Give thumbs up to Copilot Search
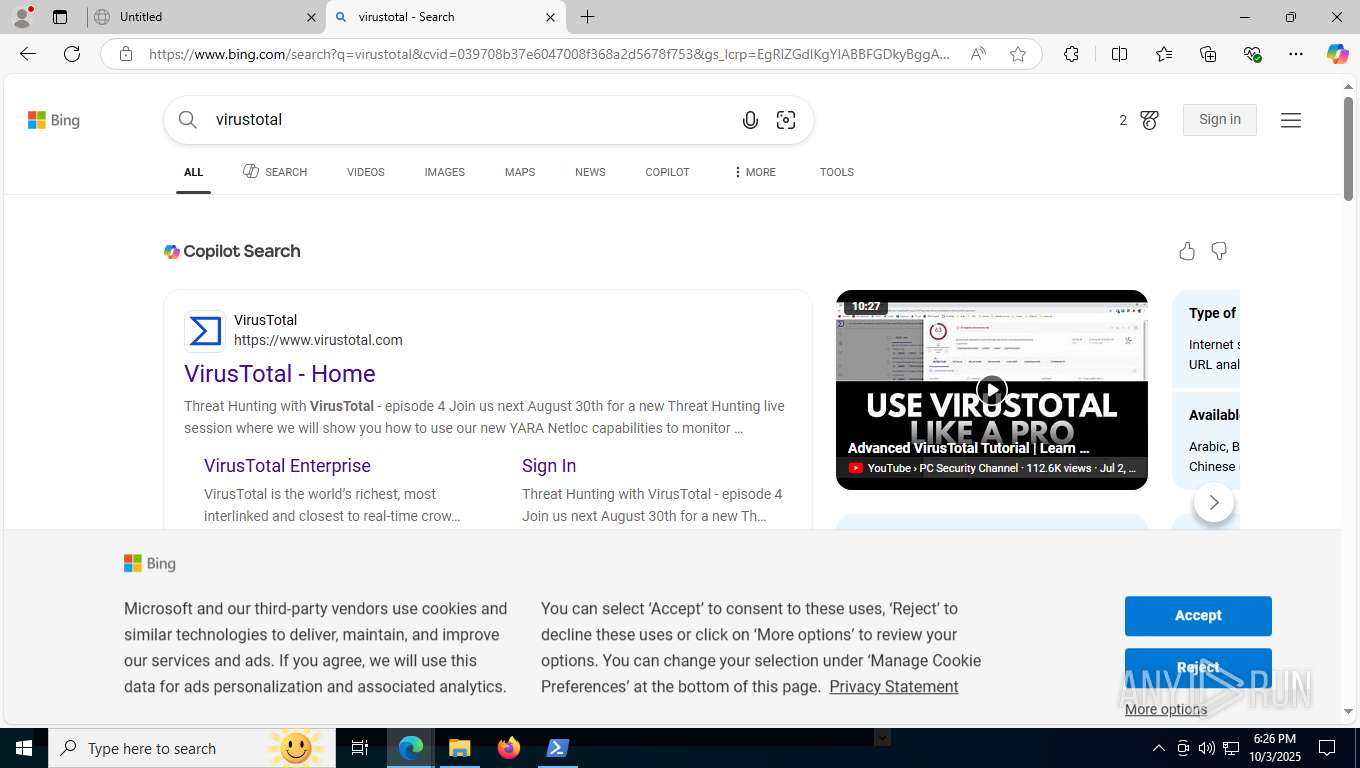Viewport: 1360px width, 768px height. click(1187, 251)
